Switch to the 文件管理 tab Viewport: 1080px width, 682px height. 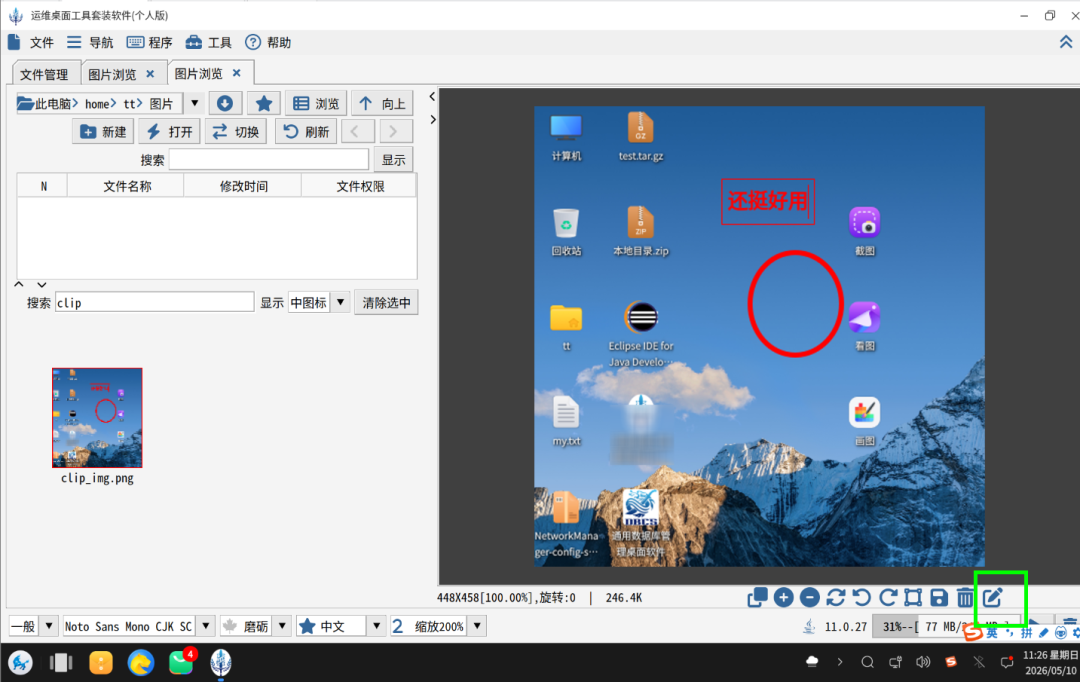[x=44, y=74]
